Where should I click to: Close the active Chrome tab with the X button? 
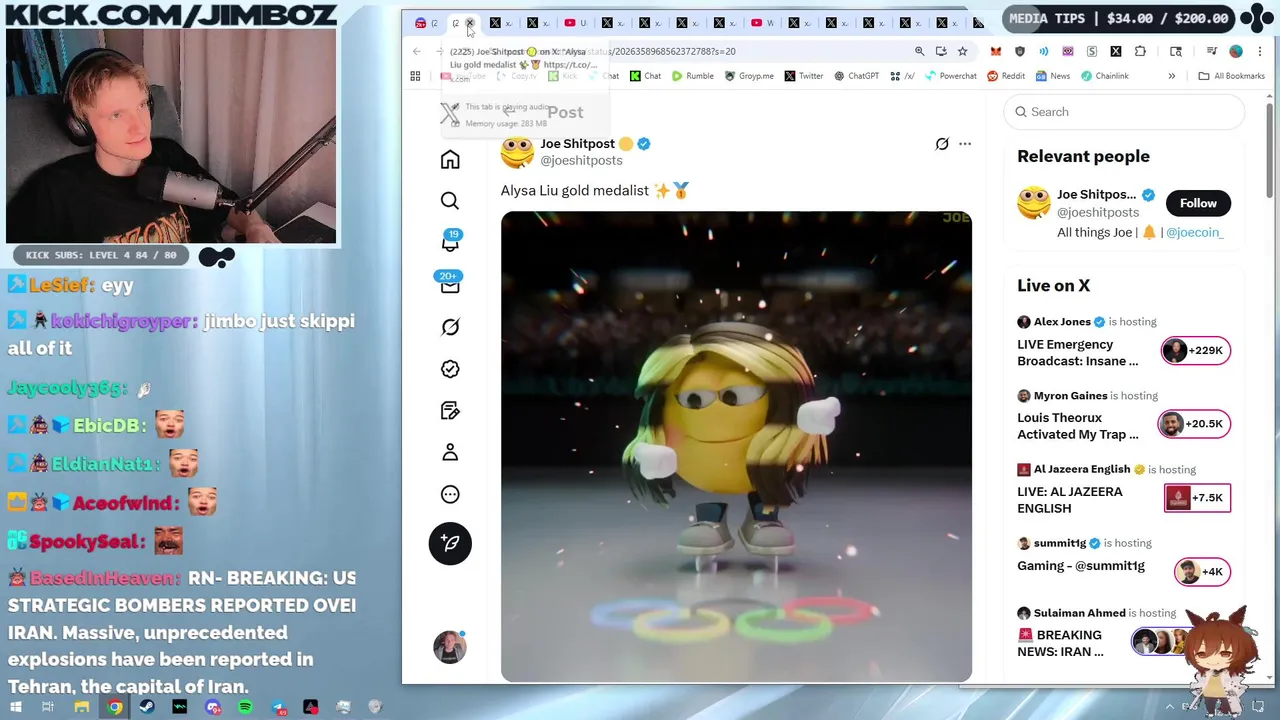[x=469, y=23]
